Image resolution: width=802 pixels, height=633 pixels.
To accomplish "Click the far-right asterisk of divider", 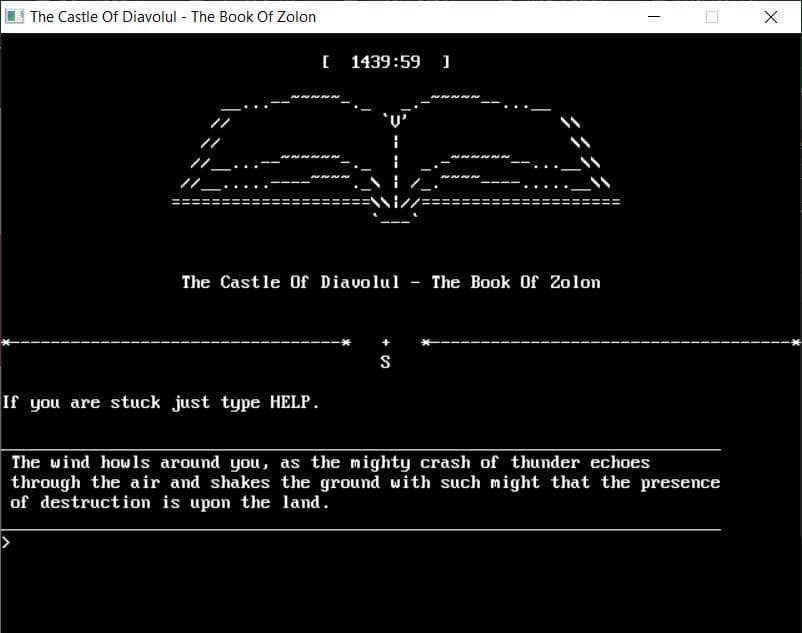I will 796,342.
